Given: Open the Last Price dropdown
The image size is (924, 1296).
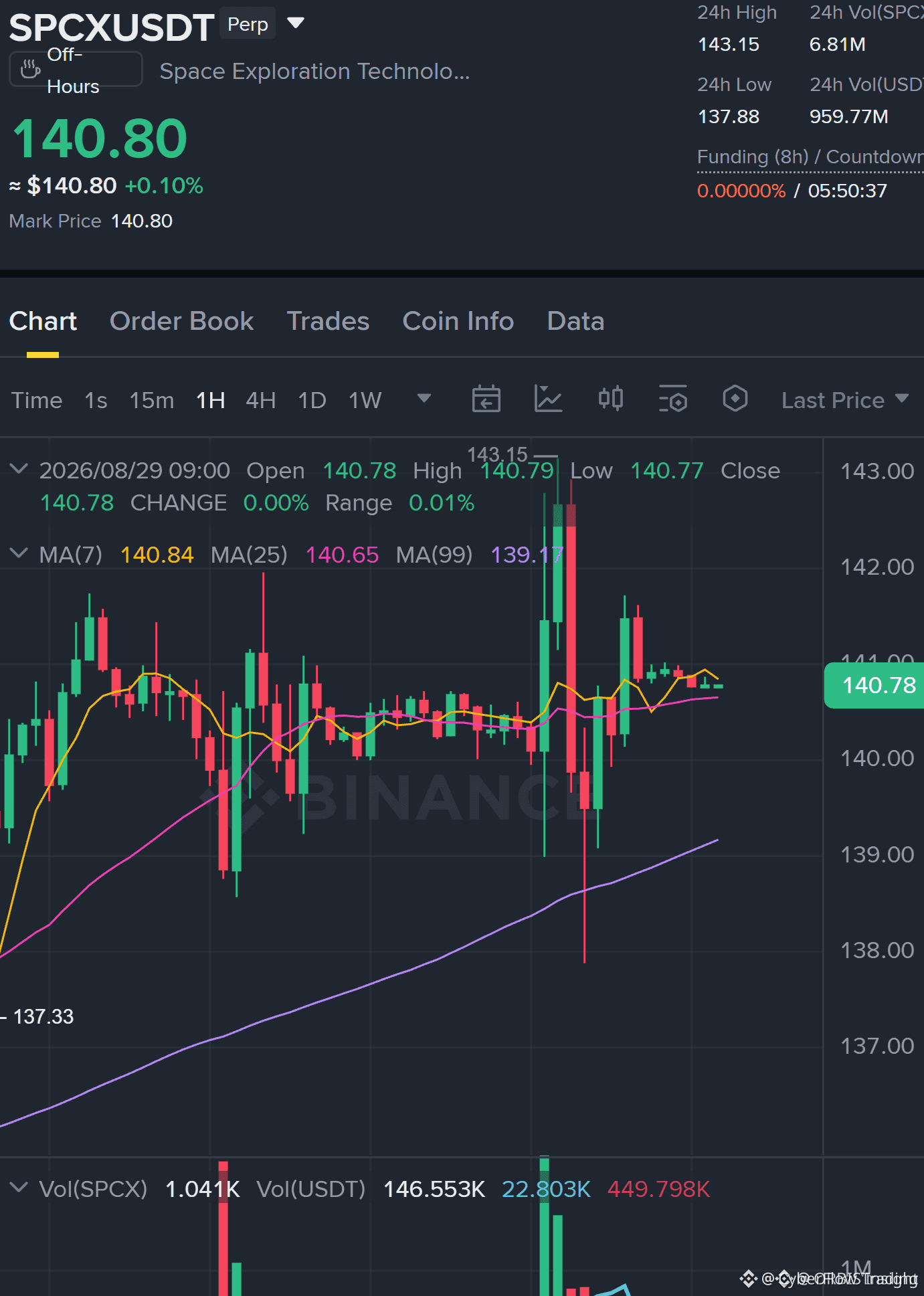Looking at the screenshot, I should coord(845,400).
